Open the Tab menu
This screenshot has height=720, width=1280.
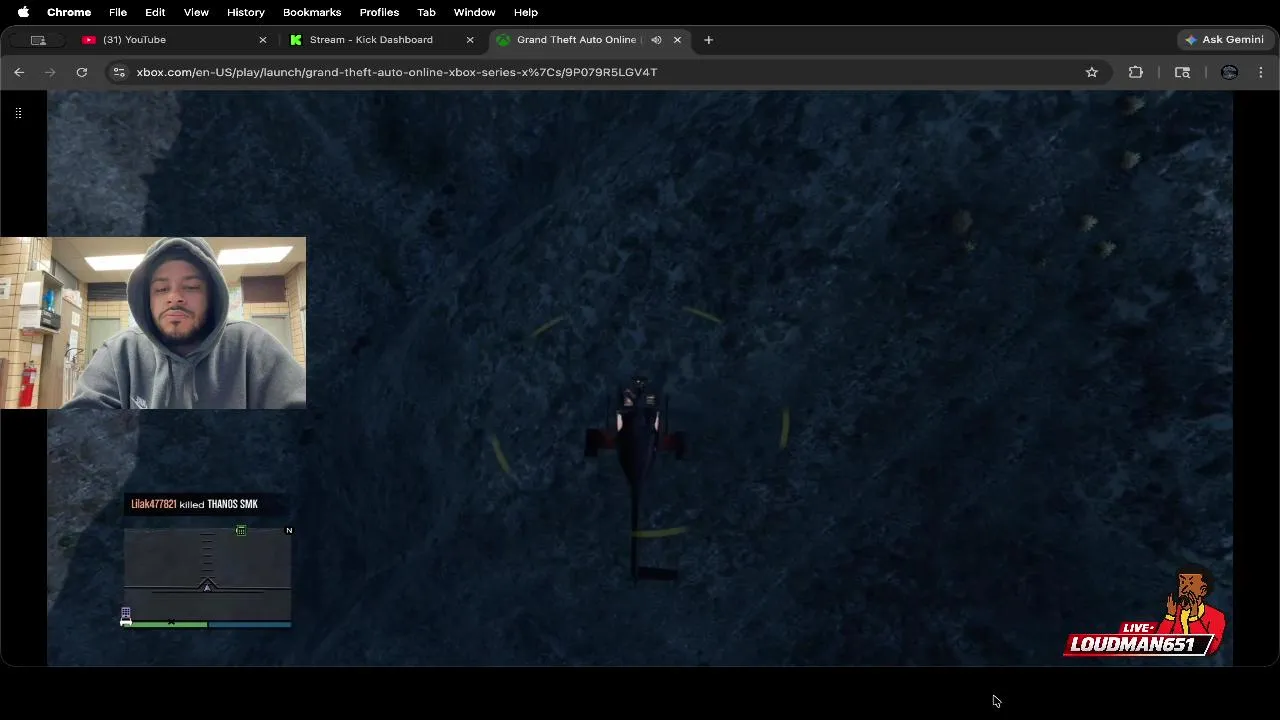click(426, 12)
